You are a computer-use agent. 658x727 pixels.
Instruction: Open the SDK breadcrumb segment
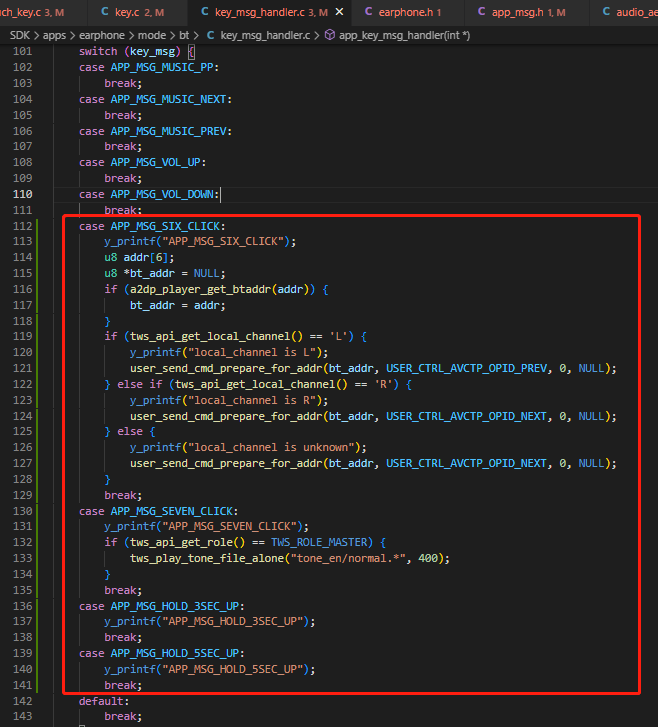pyautogui.click(x=20, y=35)
